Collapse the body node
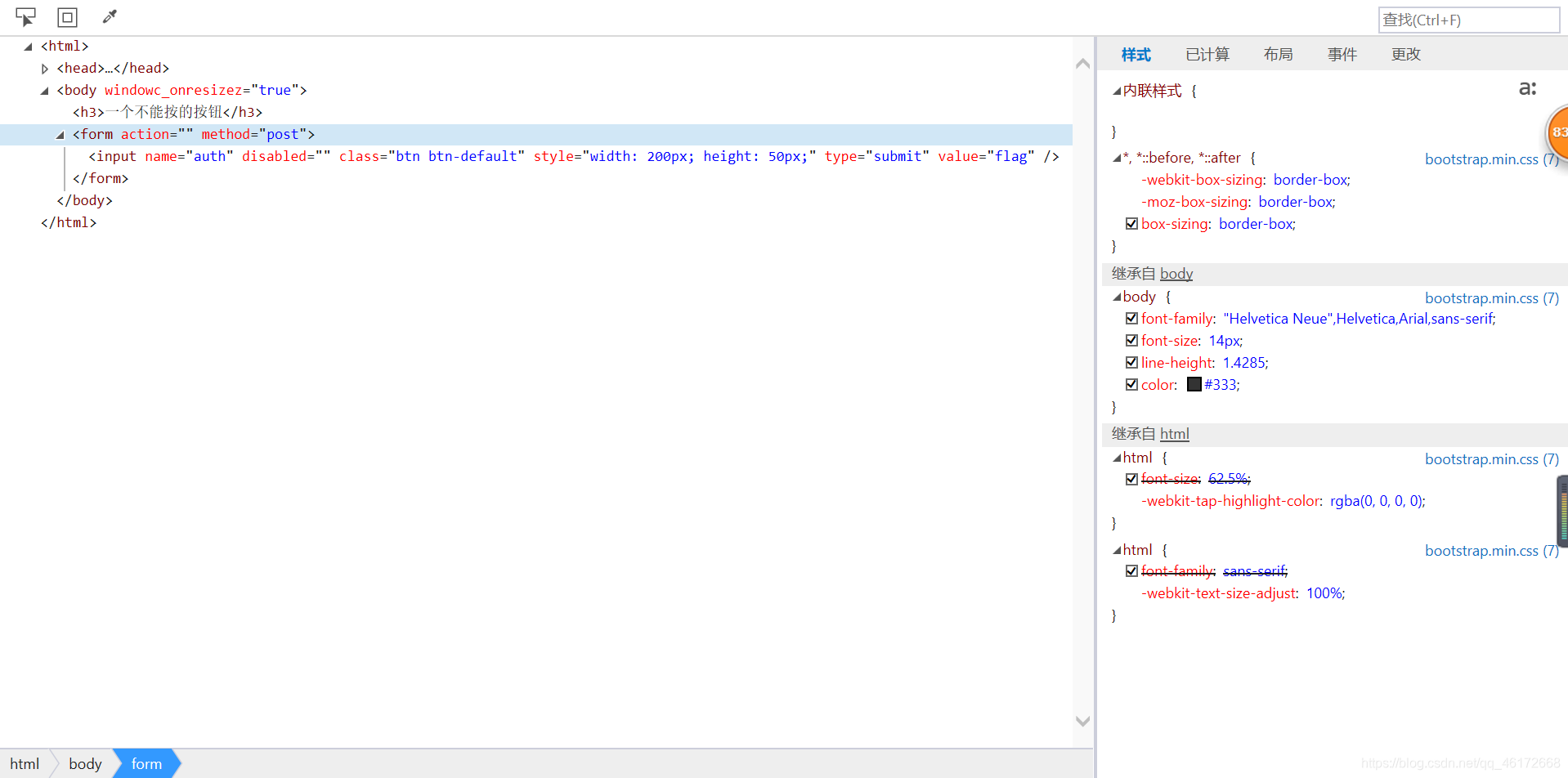 pyautogui.click(x=45, y=91)
